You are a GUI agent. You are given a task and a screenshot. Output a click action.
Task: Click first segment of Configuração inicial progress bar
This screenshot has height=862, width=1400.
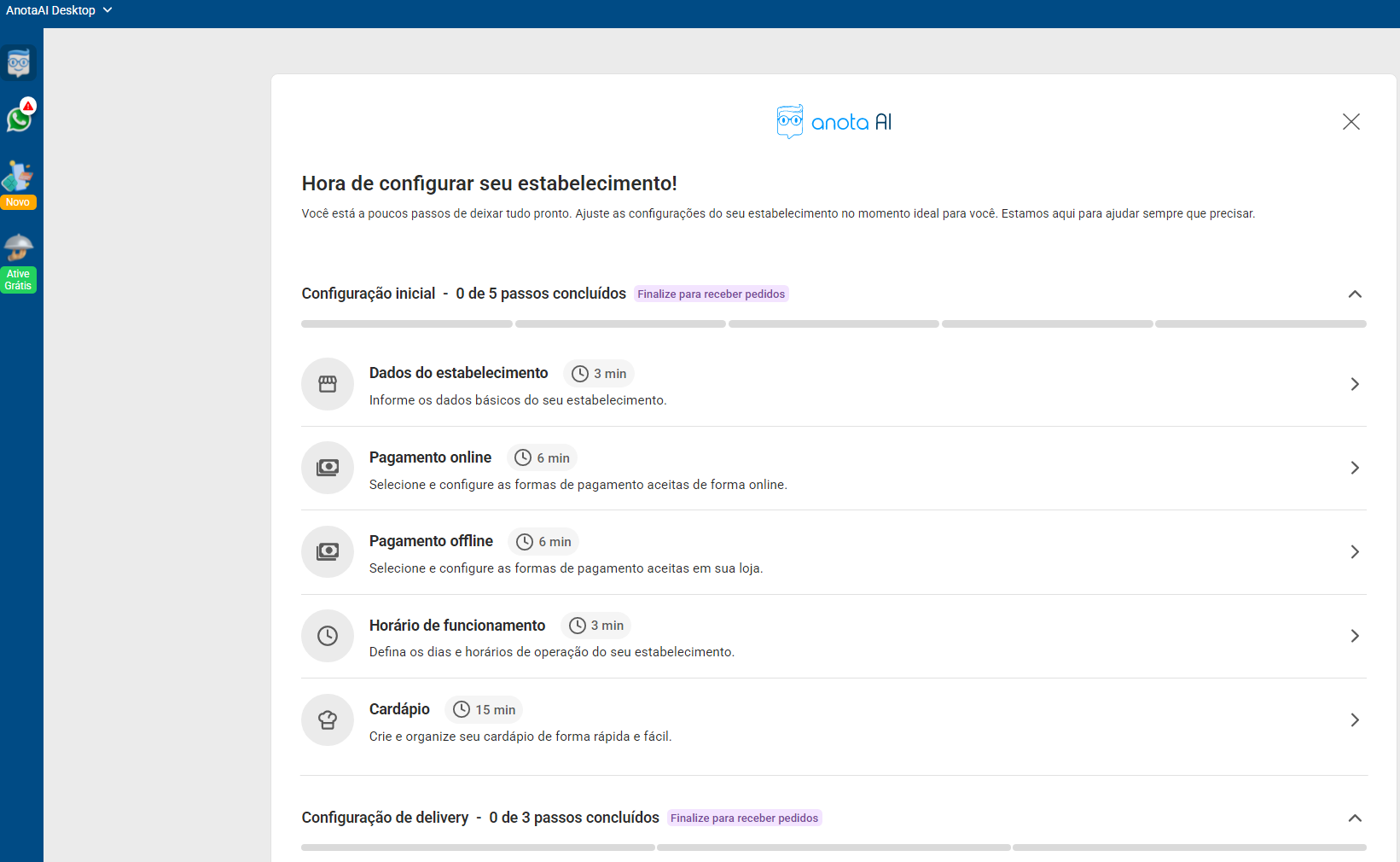[407, 324]
